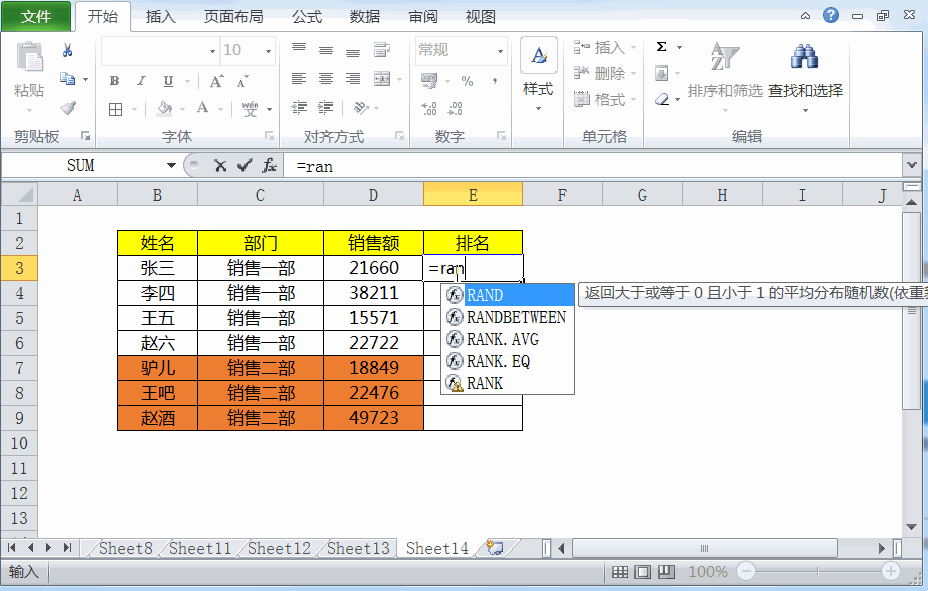Viewport: 928px width, 591px height.
Task: Open the font size dropdown
Action: pyautogui.click(x=268, y=51)
